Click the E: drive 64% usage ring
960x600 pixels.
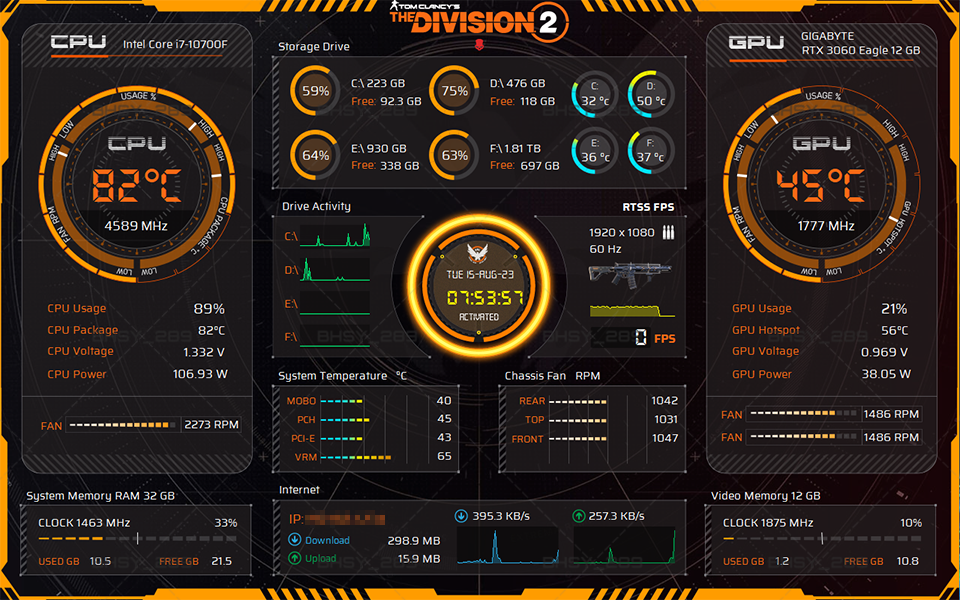pos(315,156)
